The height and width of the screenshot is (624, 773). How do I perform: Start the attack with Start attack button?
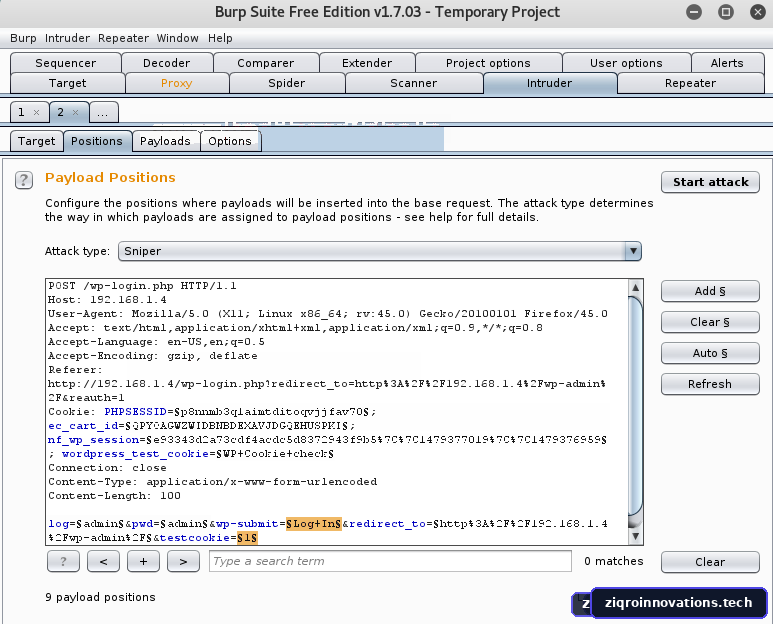tap(710, 182)
